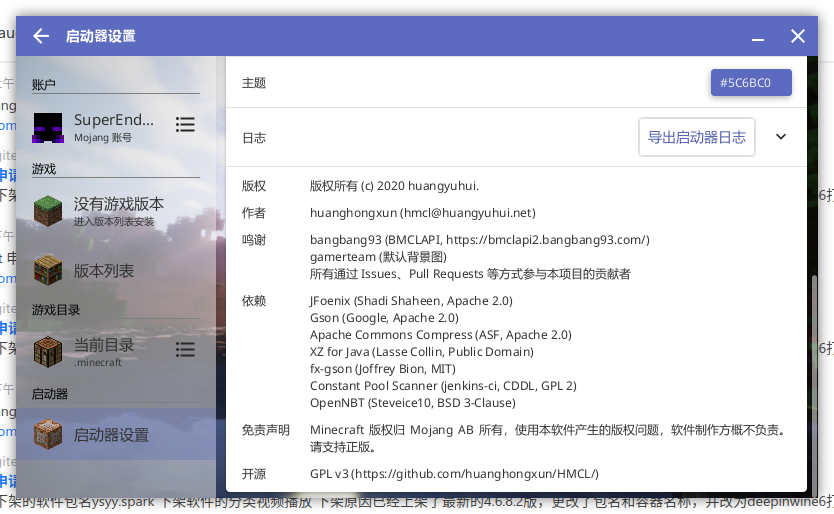Click the back arrow in title bar
This screenshot has height=514, width=834.
click(41, 36)
